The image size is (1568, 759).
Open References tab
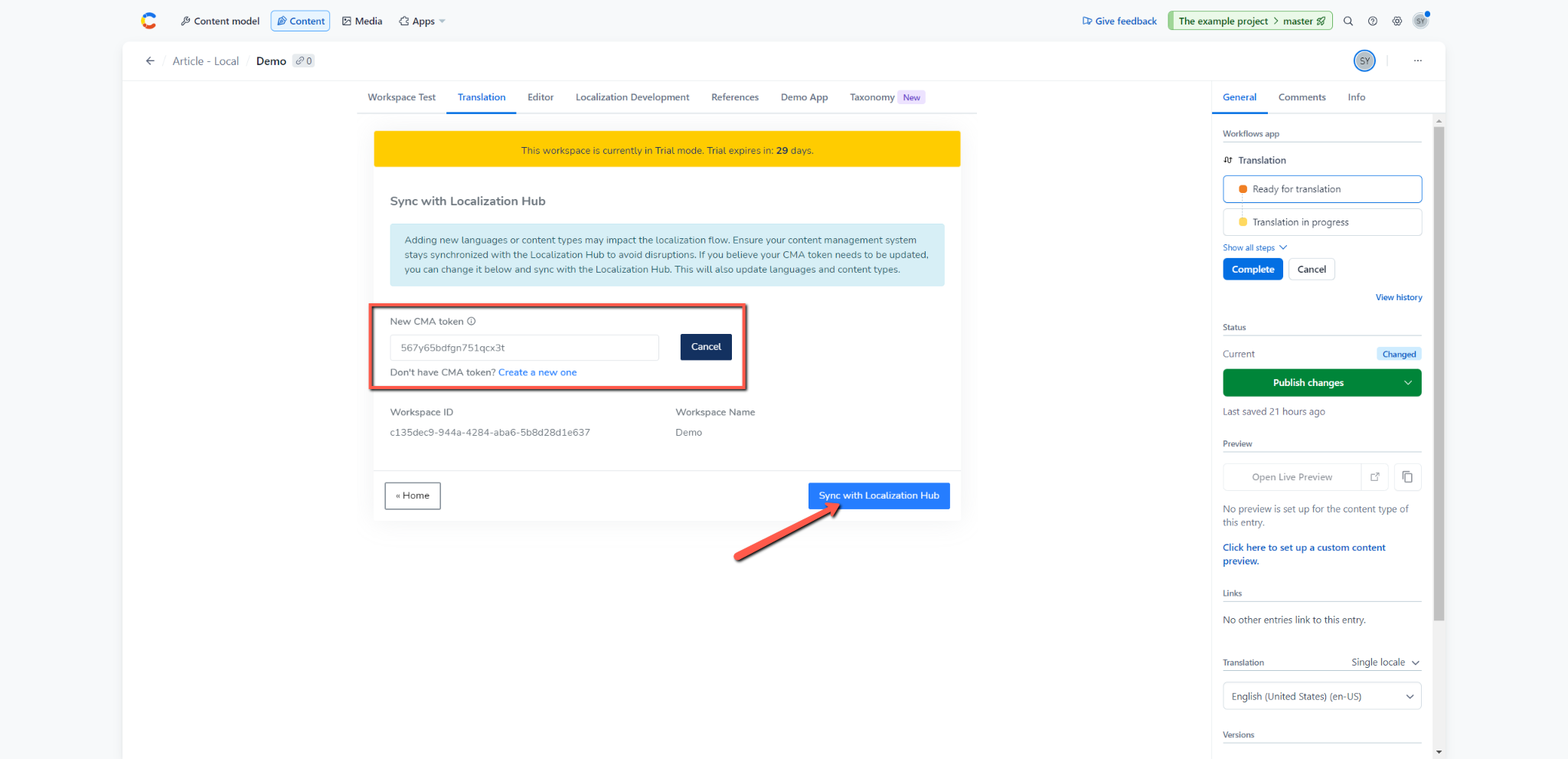pos(735,97)
